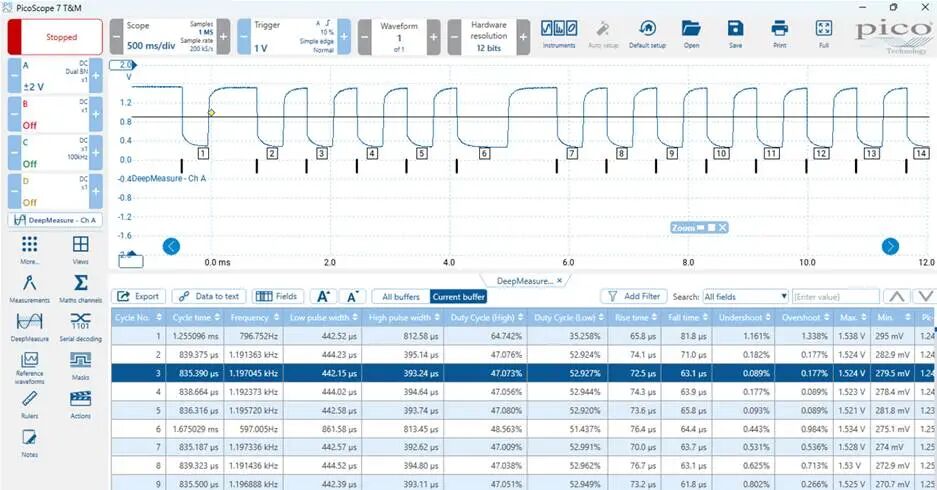Decrease table font size with A down

click(353, 296)
